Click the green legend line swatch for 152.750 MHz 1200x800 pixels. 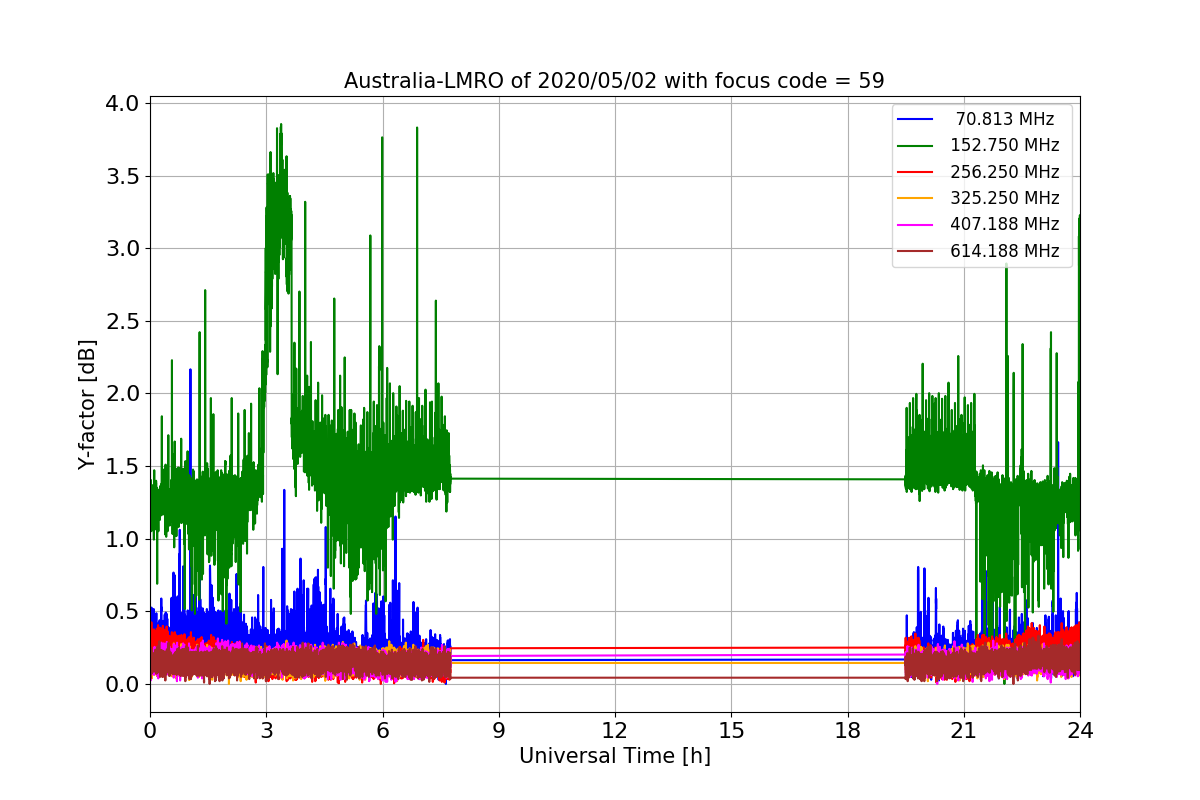(916, 146)
